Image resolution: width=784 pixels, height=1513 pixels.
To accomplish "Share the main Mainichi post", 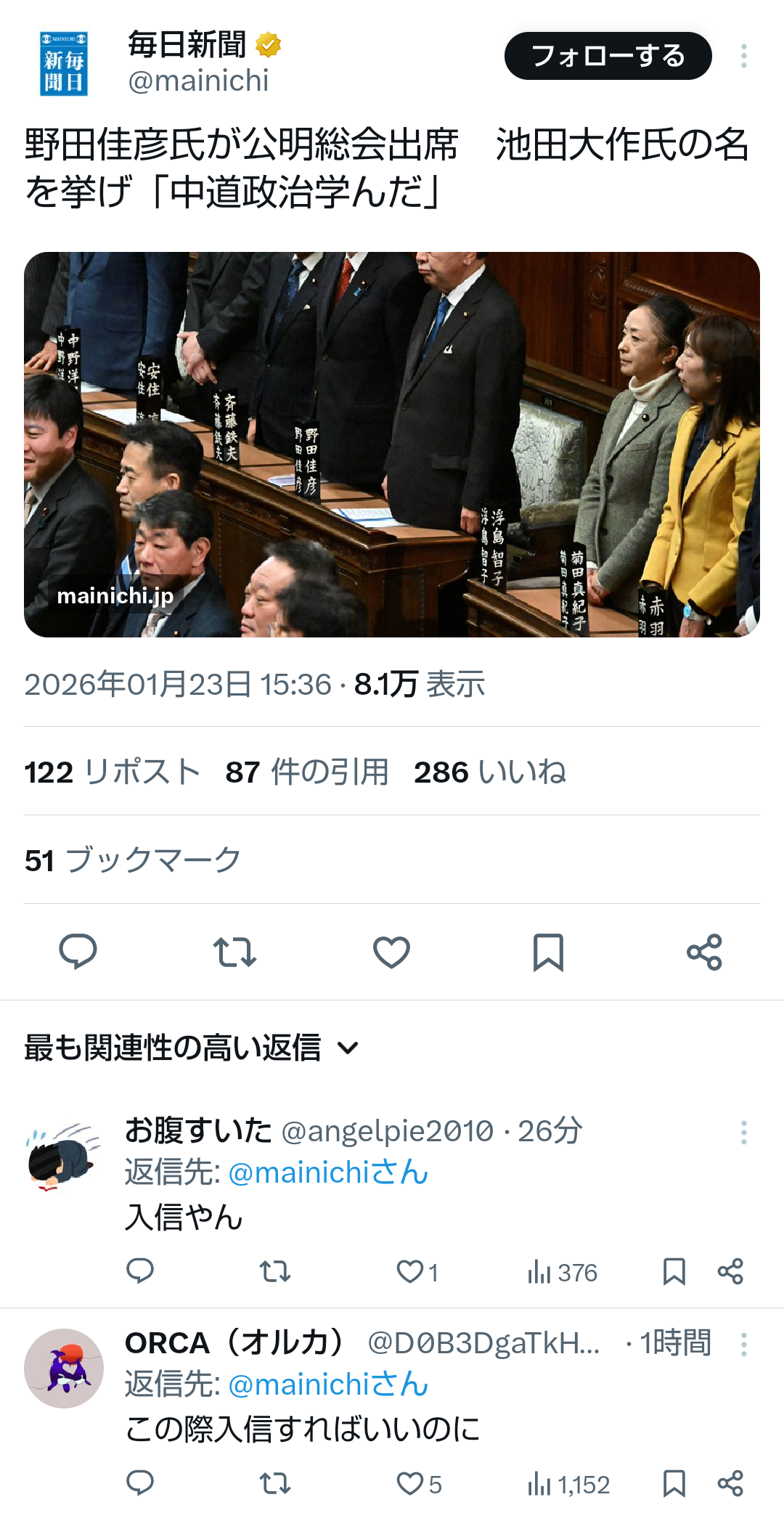I will pyautogui.click(x=705, y=952).
